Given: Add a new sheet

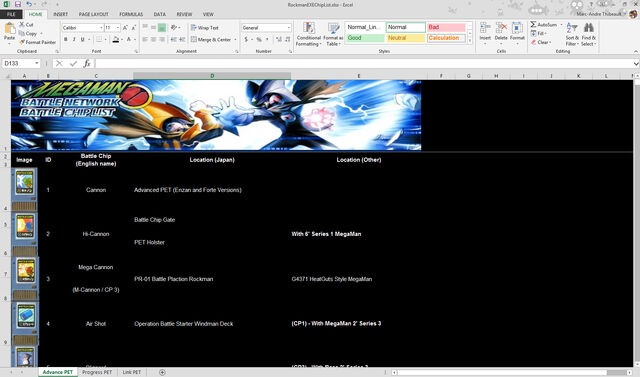Looking at the screenshot, I should (x=162, y=372).
